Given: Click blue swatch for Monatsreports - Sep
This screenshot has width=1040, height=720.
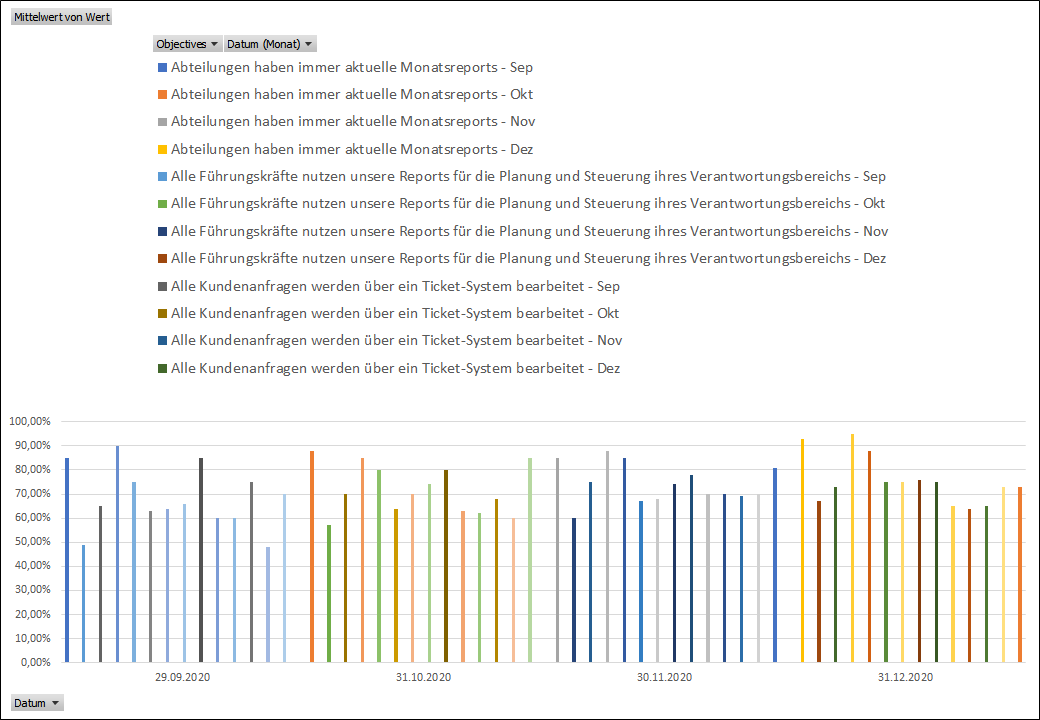Looking at the screenshot, I should [162, 68].
